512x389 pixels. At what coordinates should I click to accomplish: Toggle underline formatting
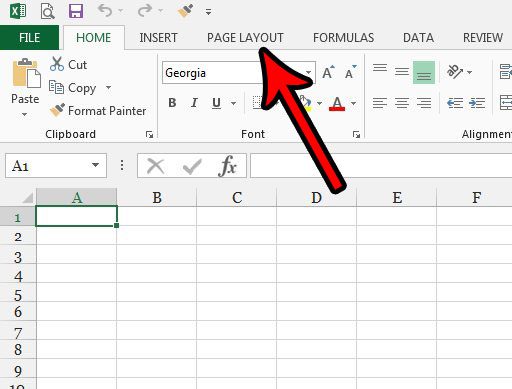(x=216, y=103)
